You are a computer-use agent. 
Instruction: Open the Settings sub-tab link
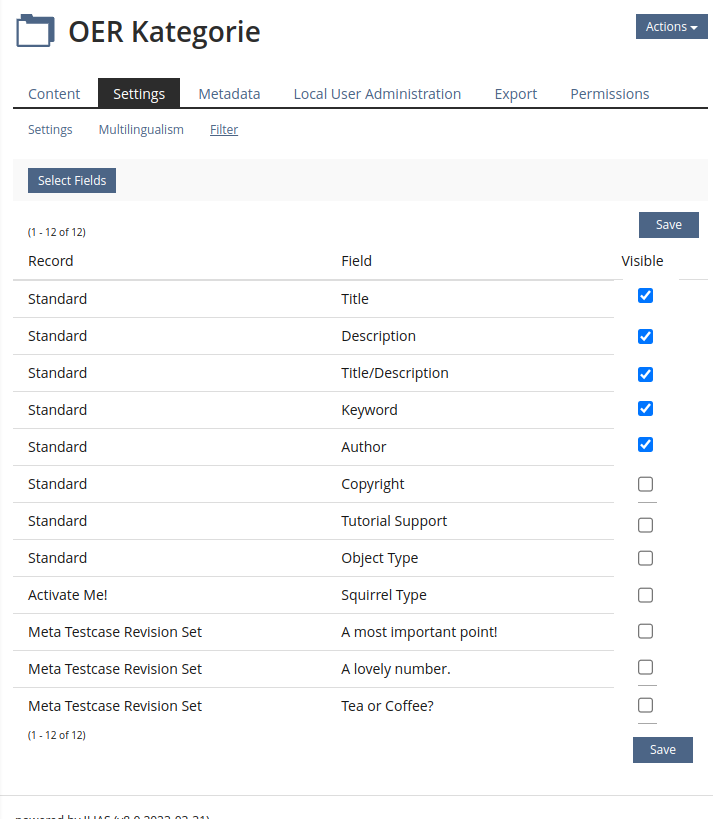(x=50, y=130)
